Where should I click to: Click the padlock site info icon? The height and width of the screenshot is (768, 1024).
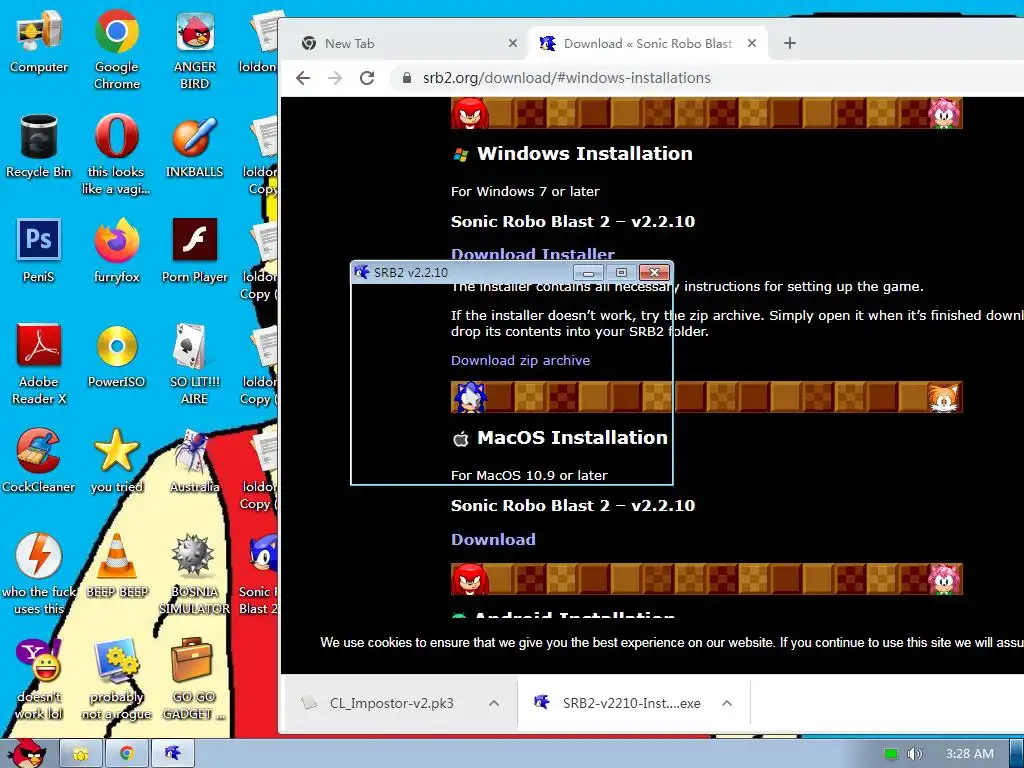coord(407,78)
